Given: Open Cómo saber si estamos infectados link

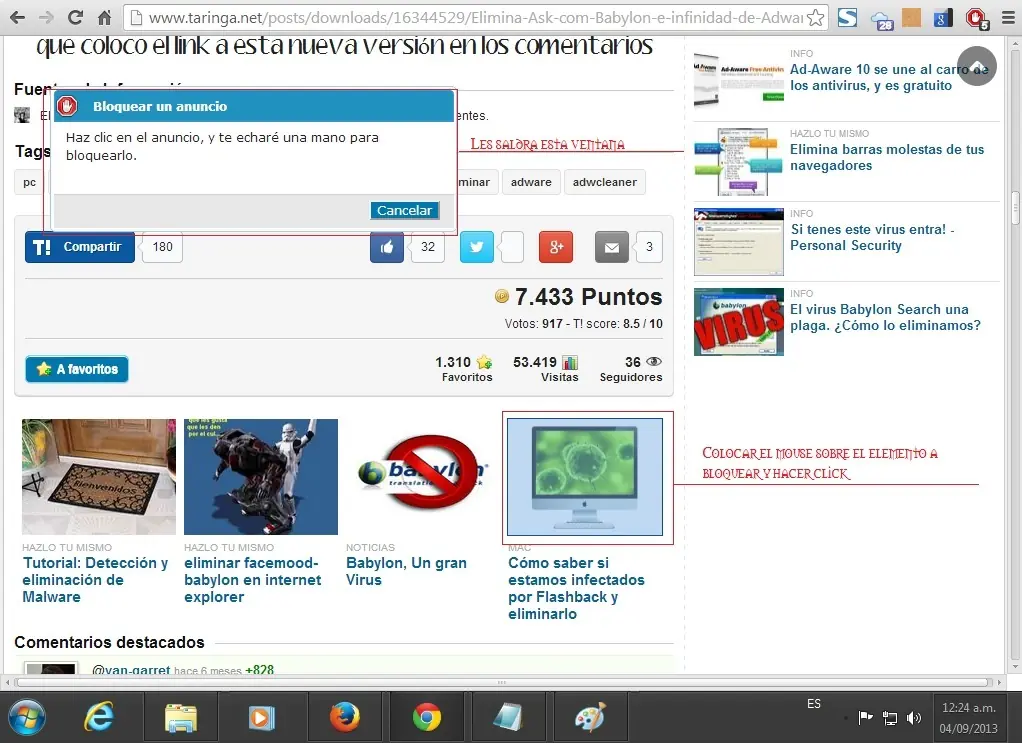Looking at the screenshot, I should [576, 588].
